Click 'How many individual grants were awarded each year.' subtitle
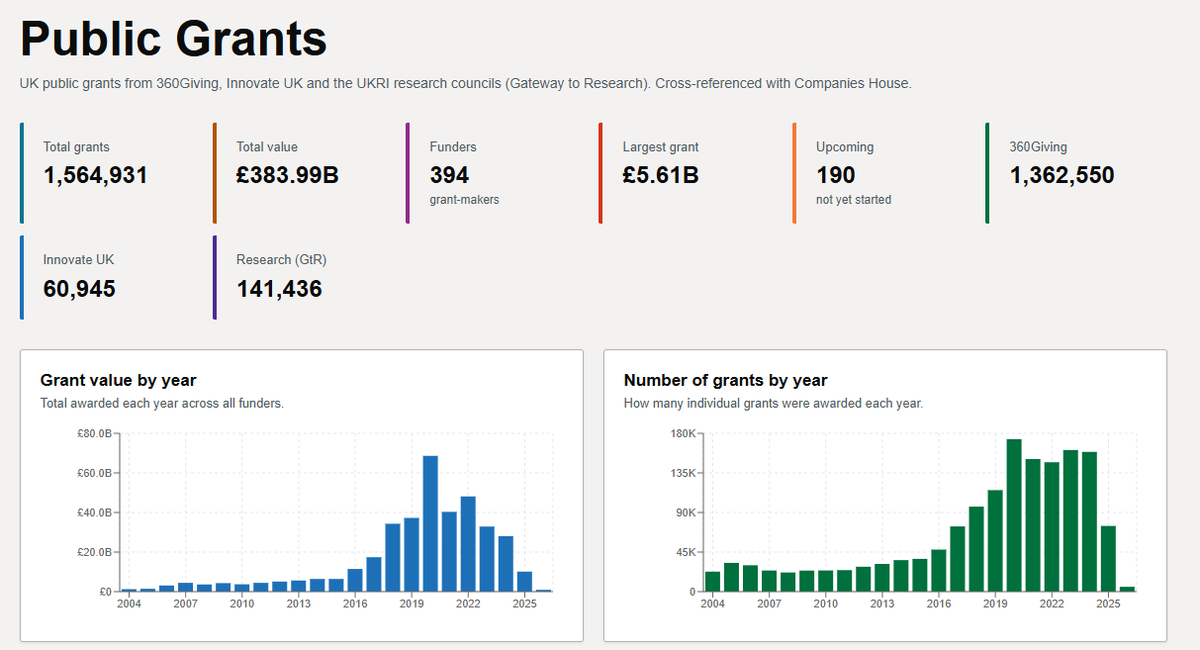 (x=773, y=404)
